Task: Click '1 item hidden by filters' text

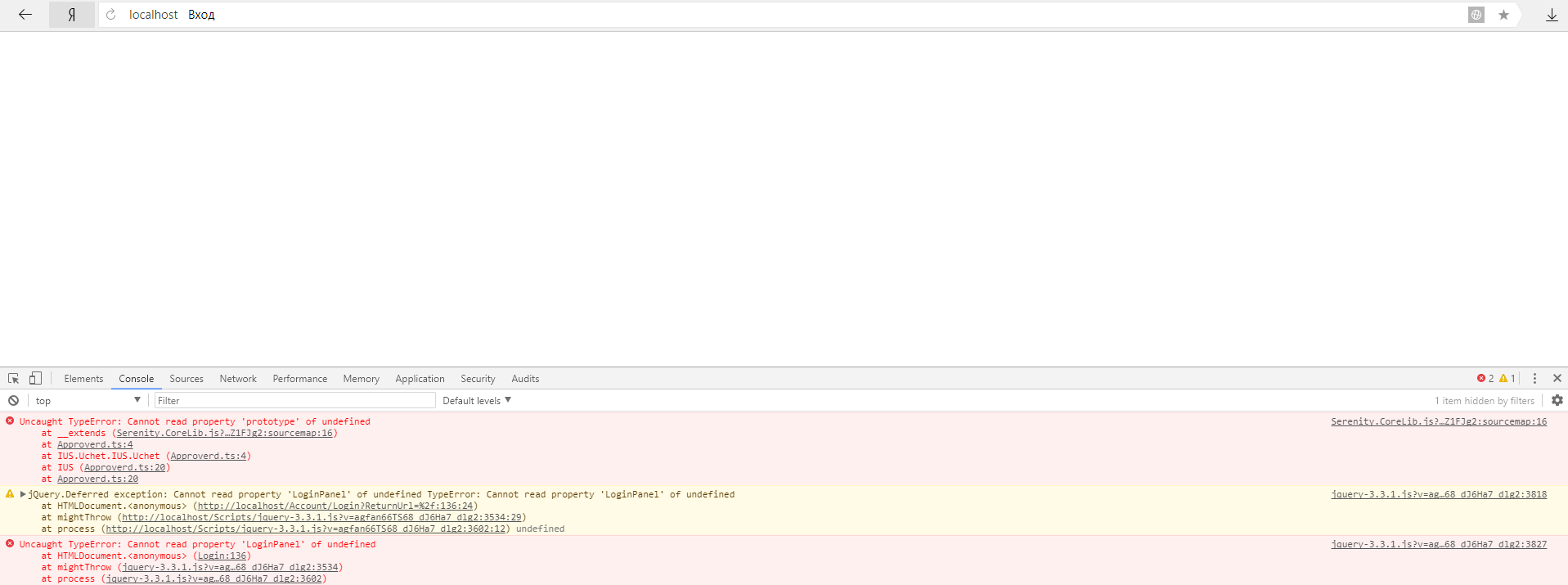Action: pos(1484,401)
